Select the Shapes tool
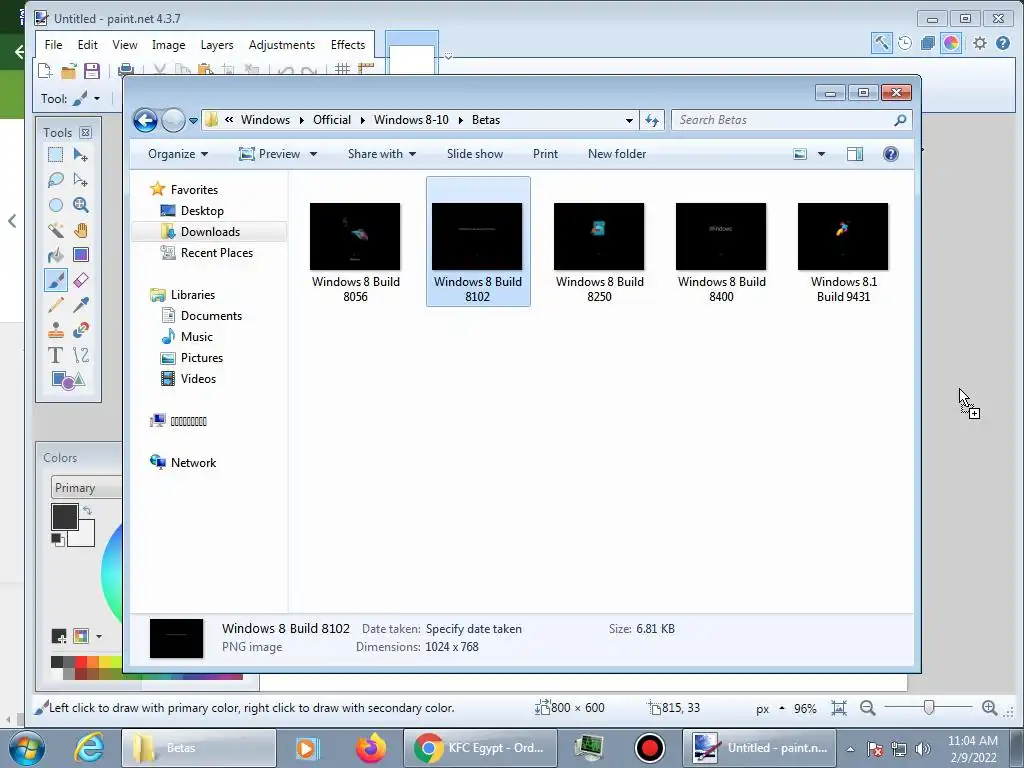Image resolution: width=1024 pixels, height=768 pixels. pyautogui.click(x=68, y=380)
